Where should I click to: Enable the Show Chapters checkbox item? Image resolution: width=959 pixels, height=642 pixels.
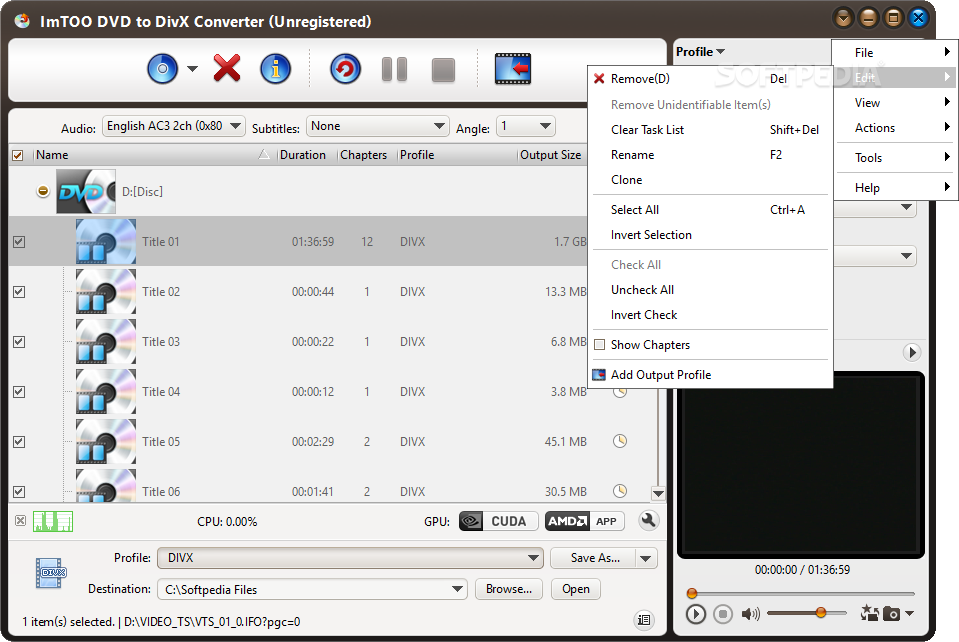coord(710,345)
